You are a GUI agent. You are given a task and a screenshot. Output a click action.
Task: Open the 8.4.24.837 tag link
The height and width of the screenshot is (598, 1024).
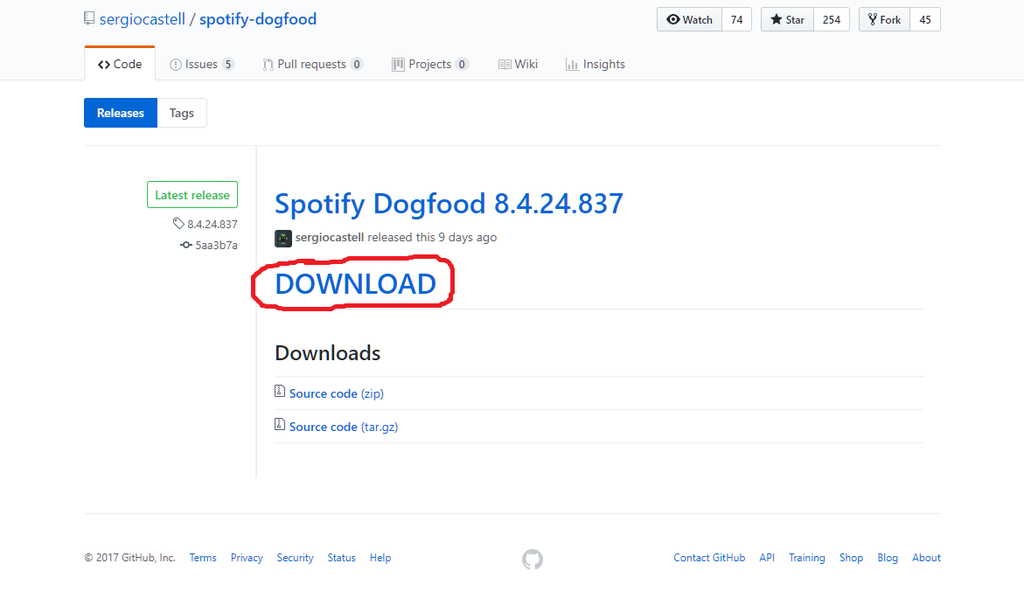(x=211, y=224)
